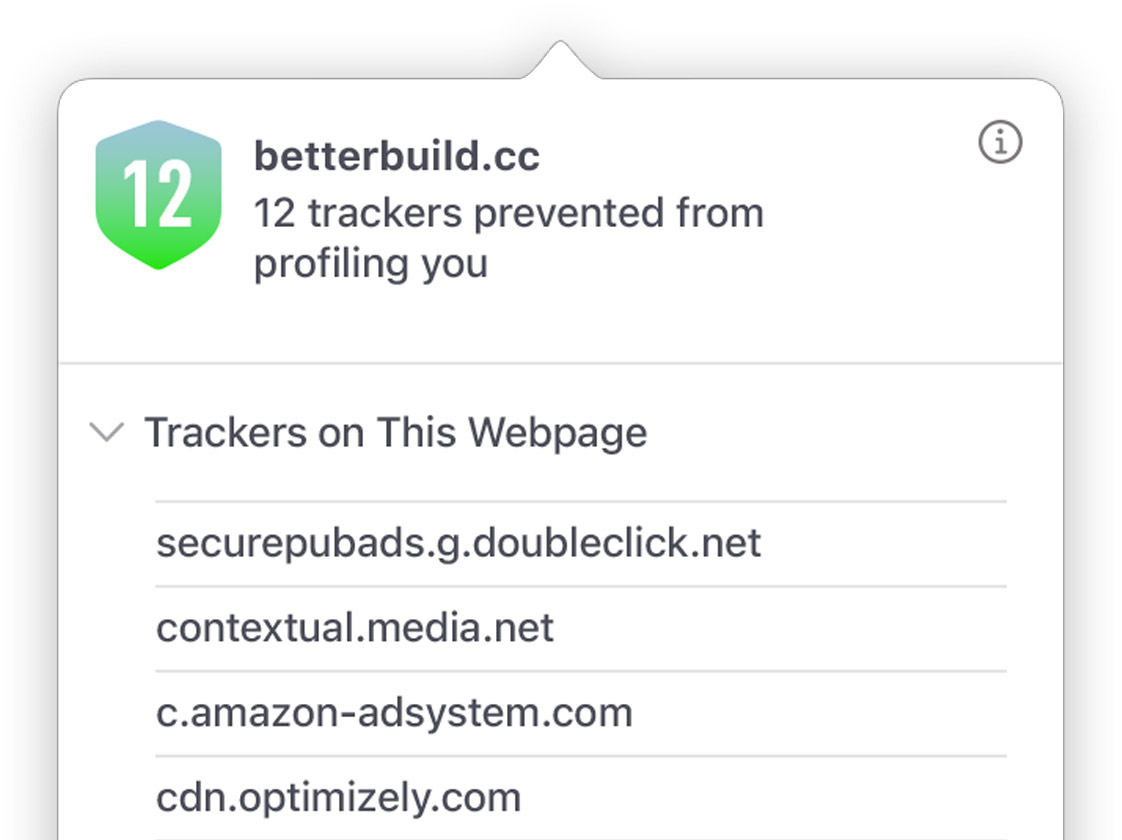Click the popover's pointer arrow at top
The height and width of the screenshot is (840, 1122).
coord(560,60)
